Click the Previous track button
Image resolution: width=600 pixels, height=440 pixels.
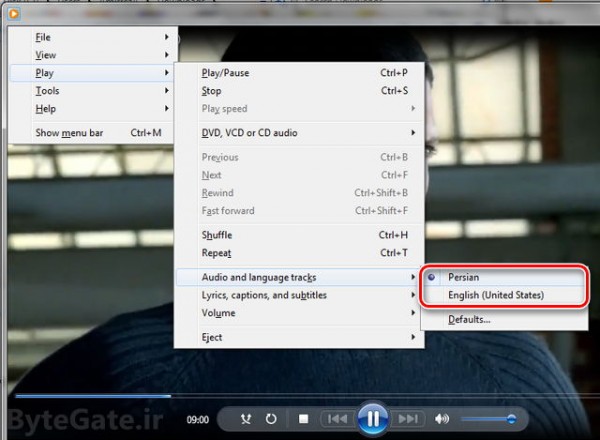337,419
